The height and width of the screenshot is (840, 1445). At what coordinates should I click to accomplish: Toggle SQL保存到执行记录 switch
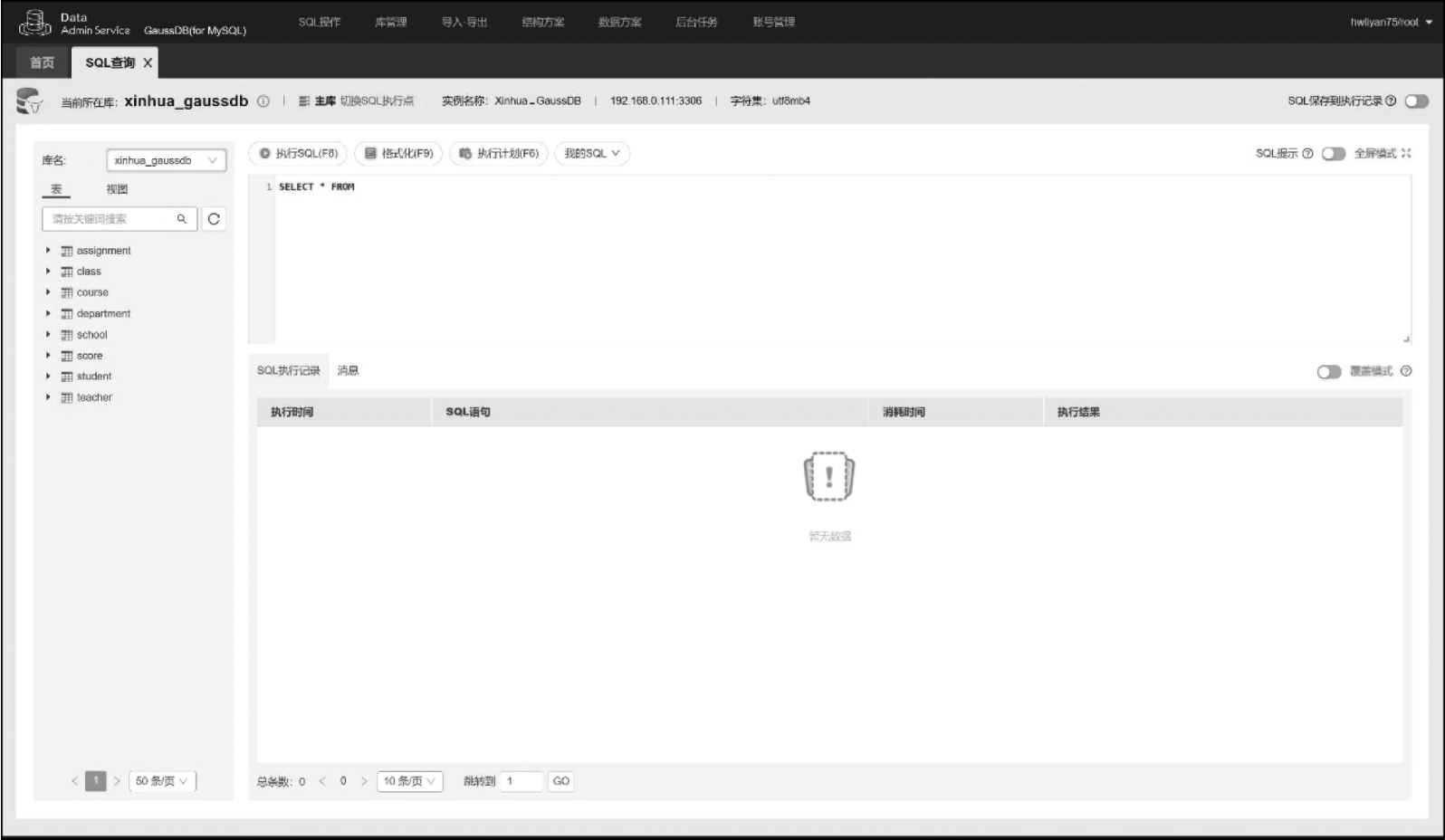(1416, 101)
